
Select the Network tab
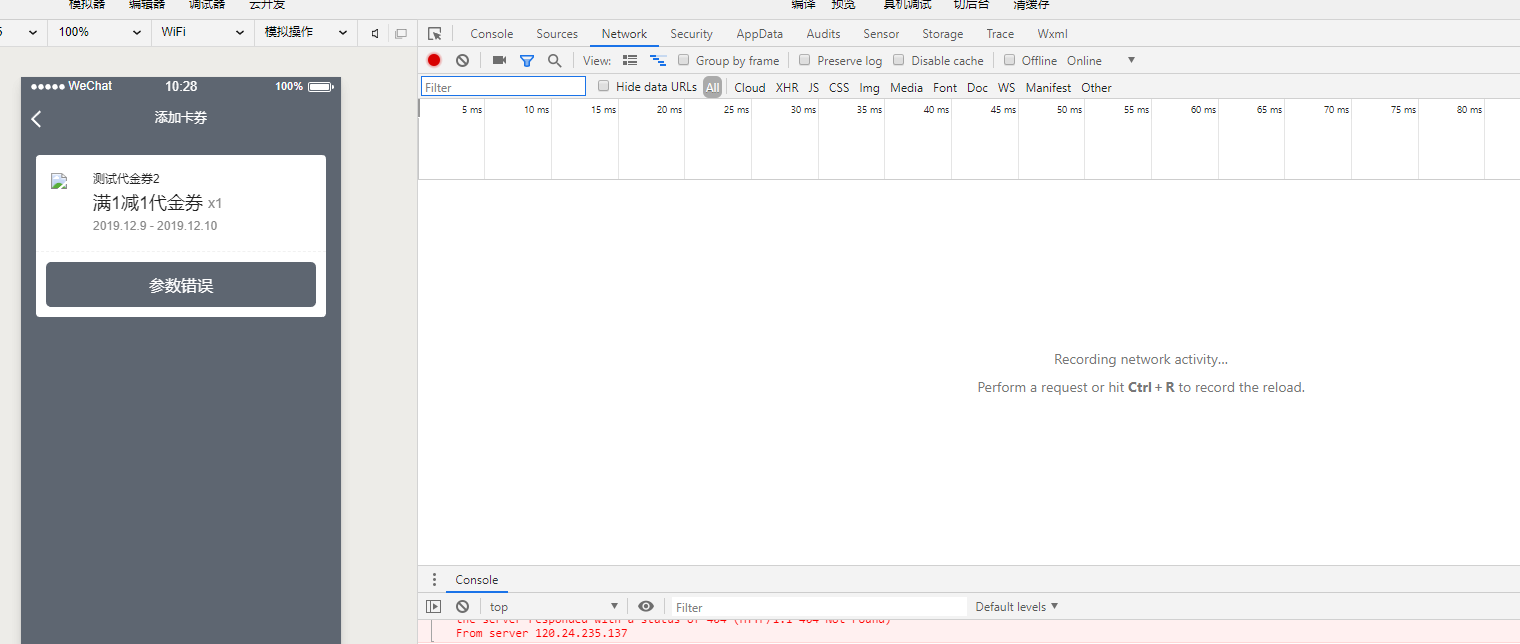[624, 34]
